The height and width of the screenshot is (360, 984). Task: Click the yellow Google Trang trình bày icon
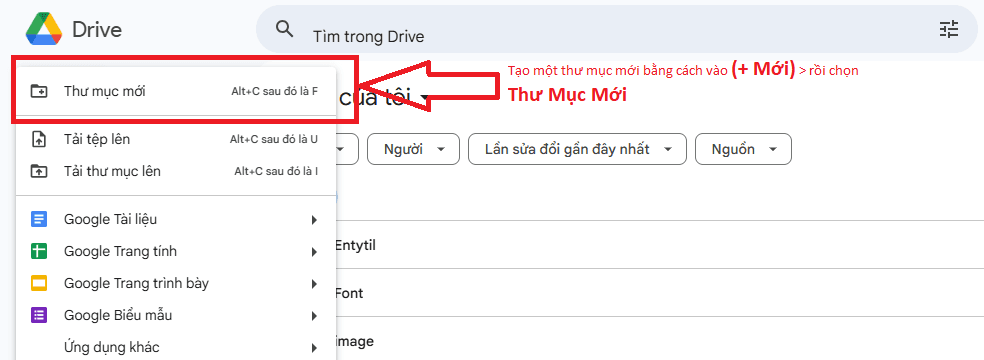pos(39,283)
